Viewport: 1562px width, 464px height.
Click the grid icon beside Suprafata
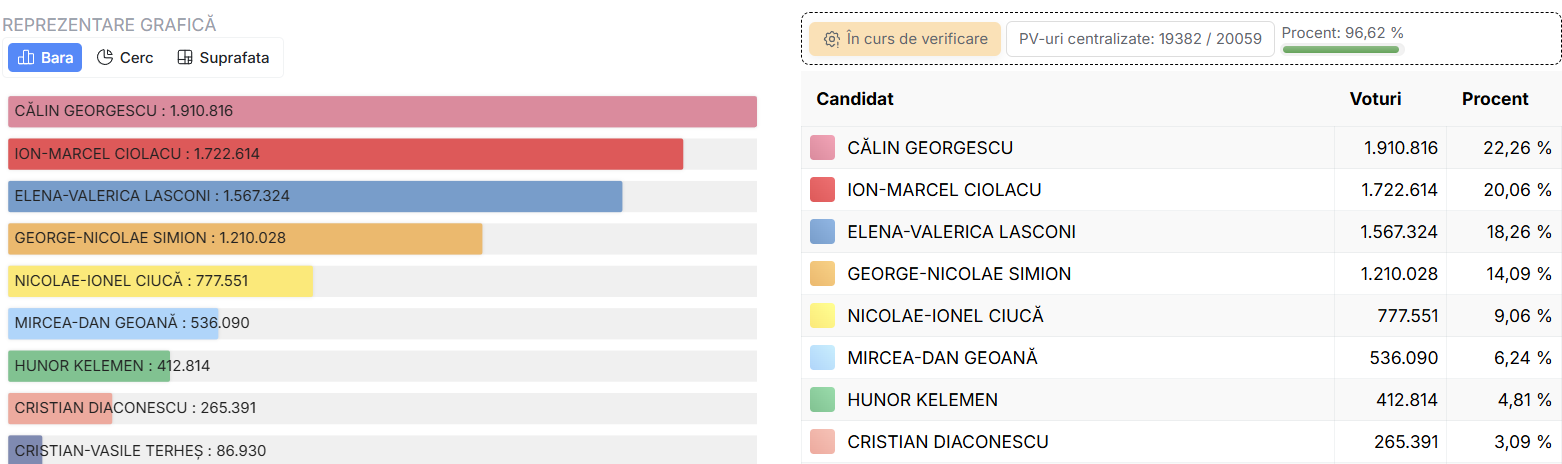[184, 58]
